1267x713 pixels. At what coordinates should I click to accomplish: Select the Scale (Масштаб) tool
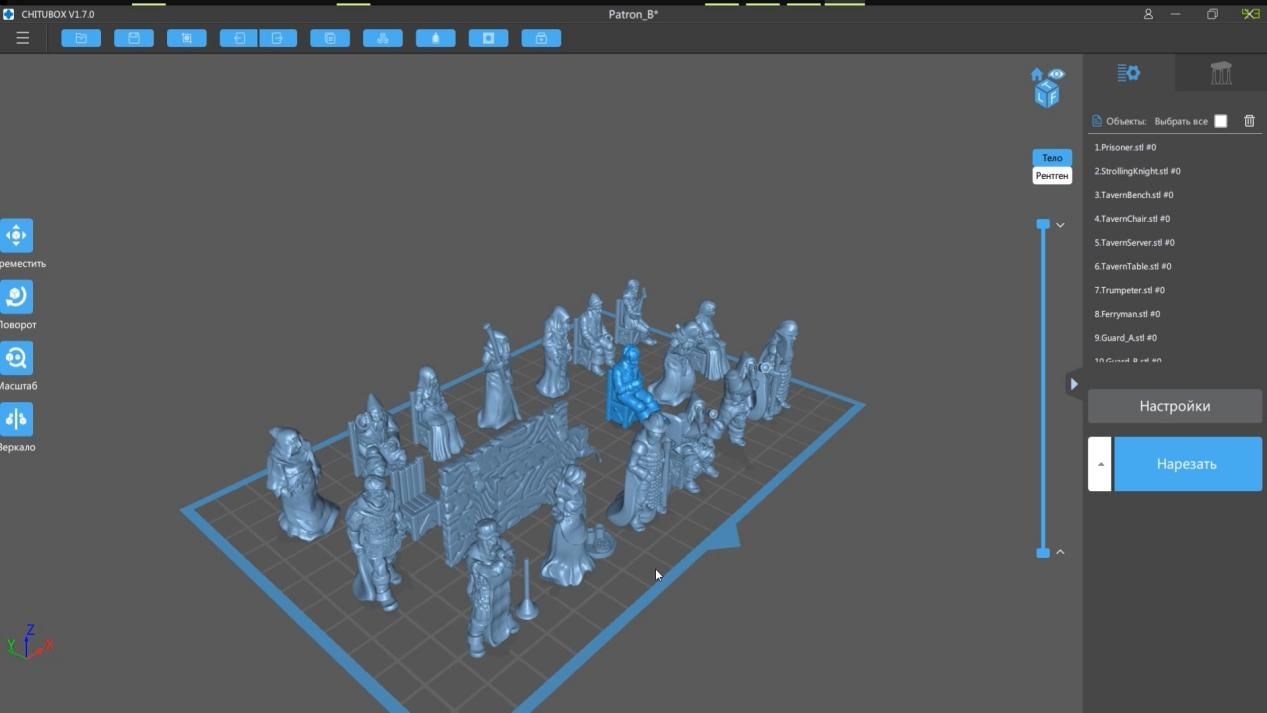16,358
